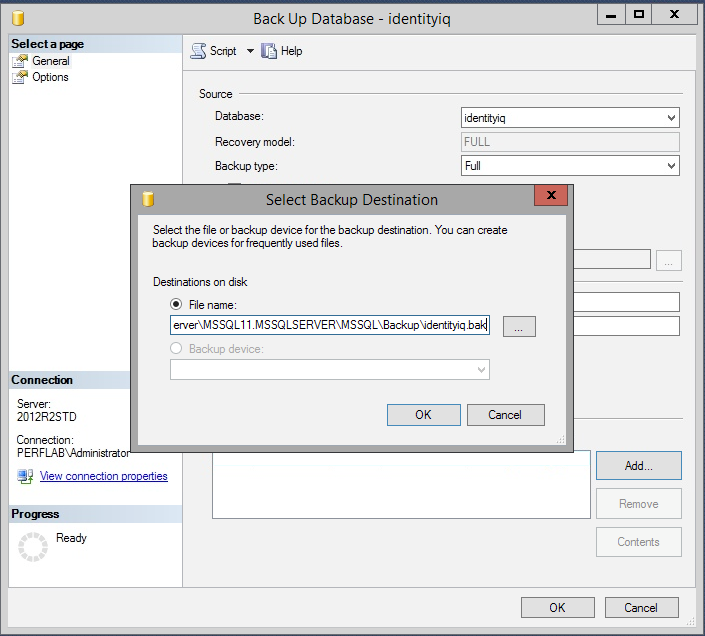705x636 pixels.
Task: Open the Script dropdown arrow
Action: [x=250, y=51]
